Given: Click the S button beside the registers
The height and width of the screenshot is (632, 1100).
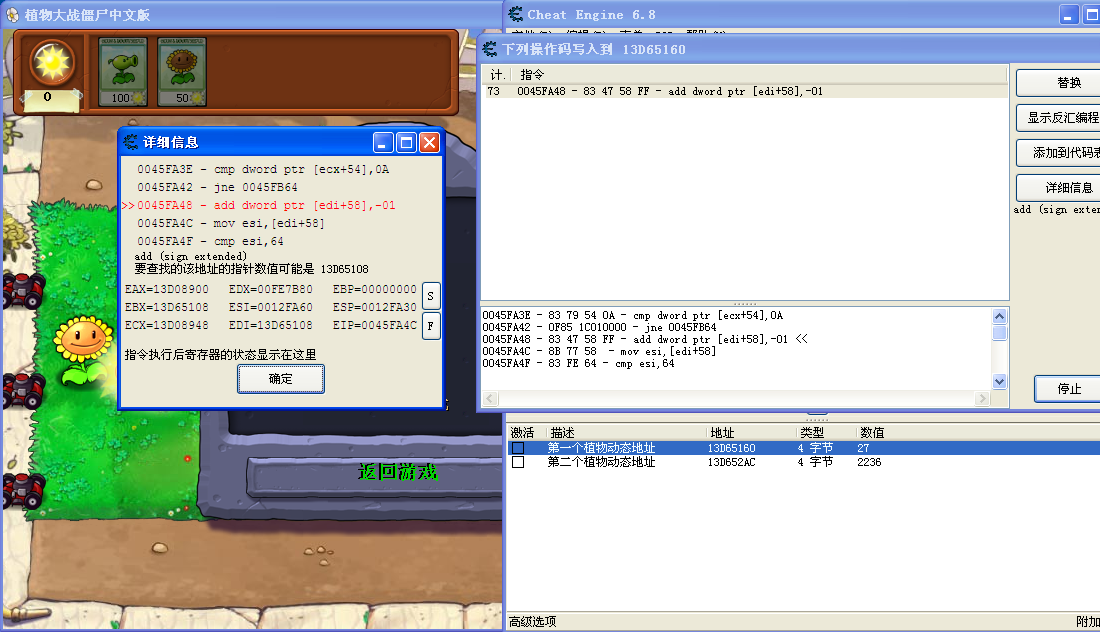Looking at the screenshot, I should 431,296.
